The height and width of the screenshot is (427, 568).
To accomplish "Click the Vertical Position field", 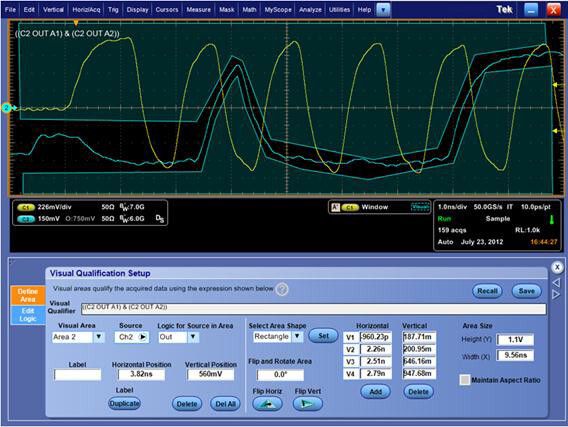I will [210, 374].
